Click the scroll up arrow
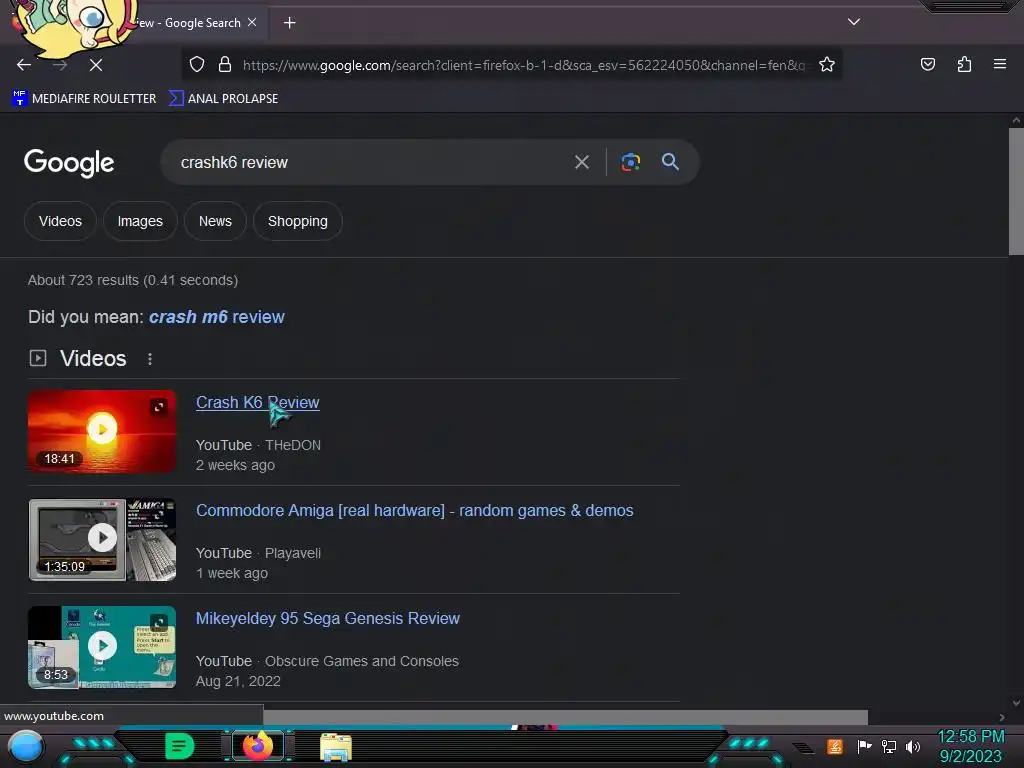Image resolution: width=1024 pixels, height=768 pixels. (x=1016, y=120)
